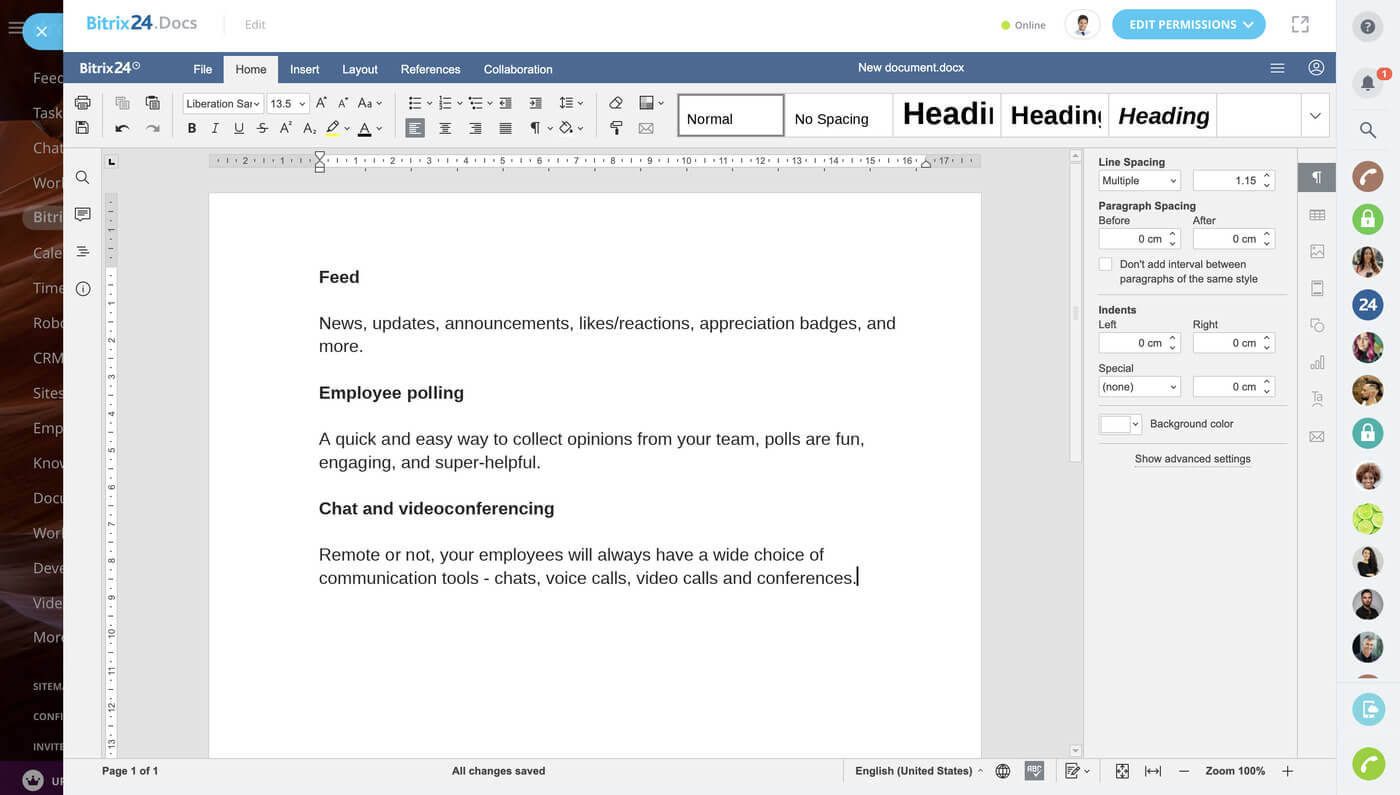Click the Left indent input field
The width and height of the screenshot is (1400, 795).
pos(1131,343)
